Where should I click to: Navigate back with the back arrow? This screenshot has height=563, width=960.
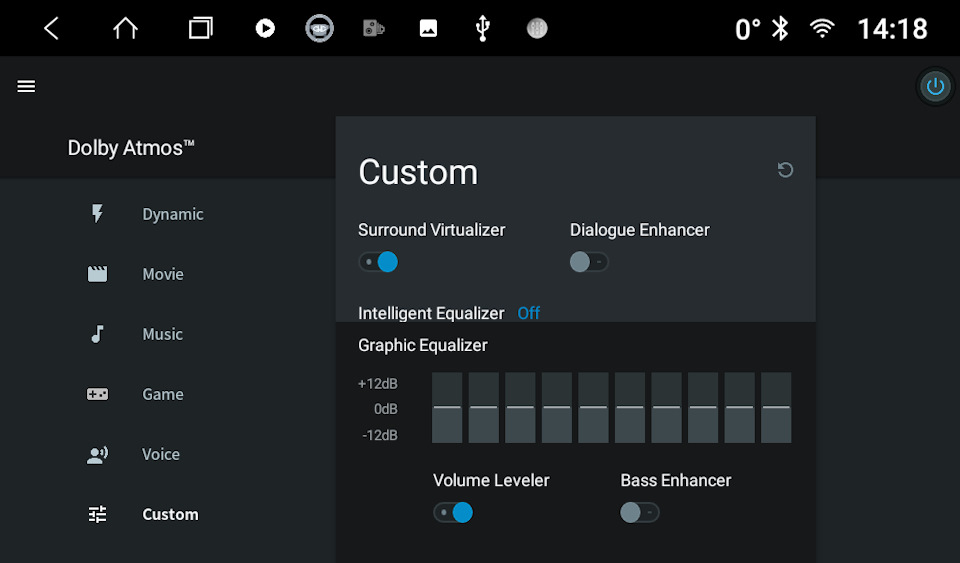pos(51,28)
